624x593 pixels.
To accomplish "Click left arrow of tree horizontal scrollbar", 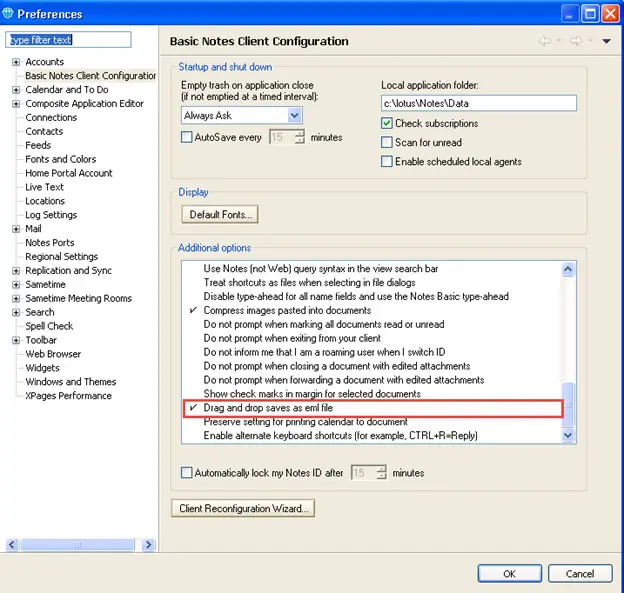I will tap(12, 544).
